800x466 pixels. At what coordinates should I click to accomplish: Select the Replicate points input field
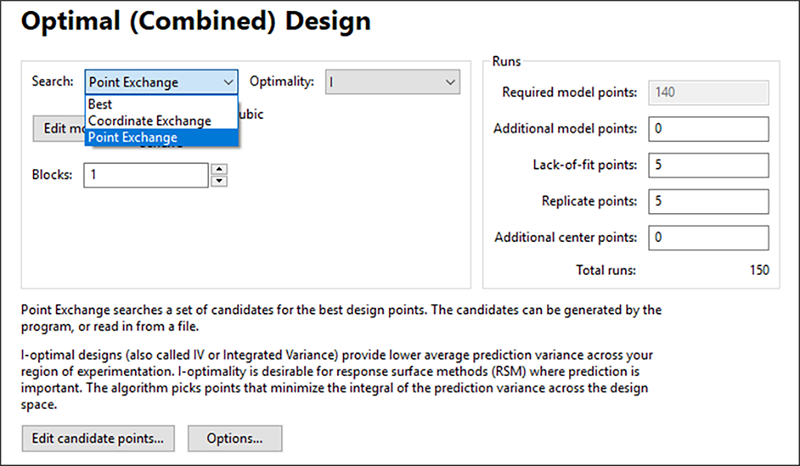(707, 201)
